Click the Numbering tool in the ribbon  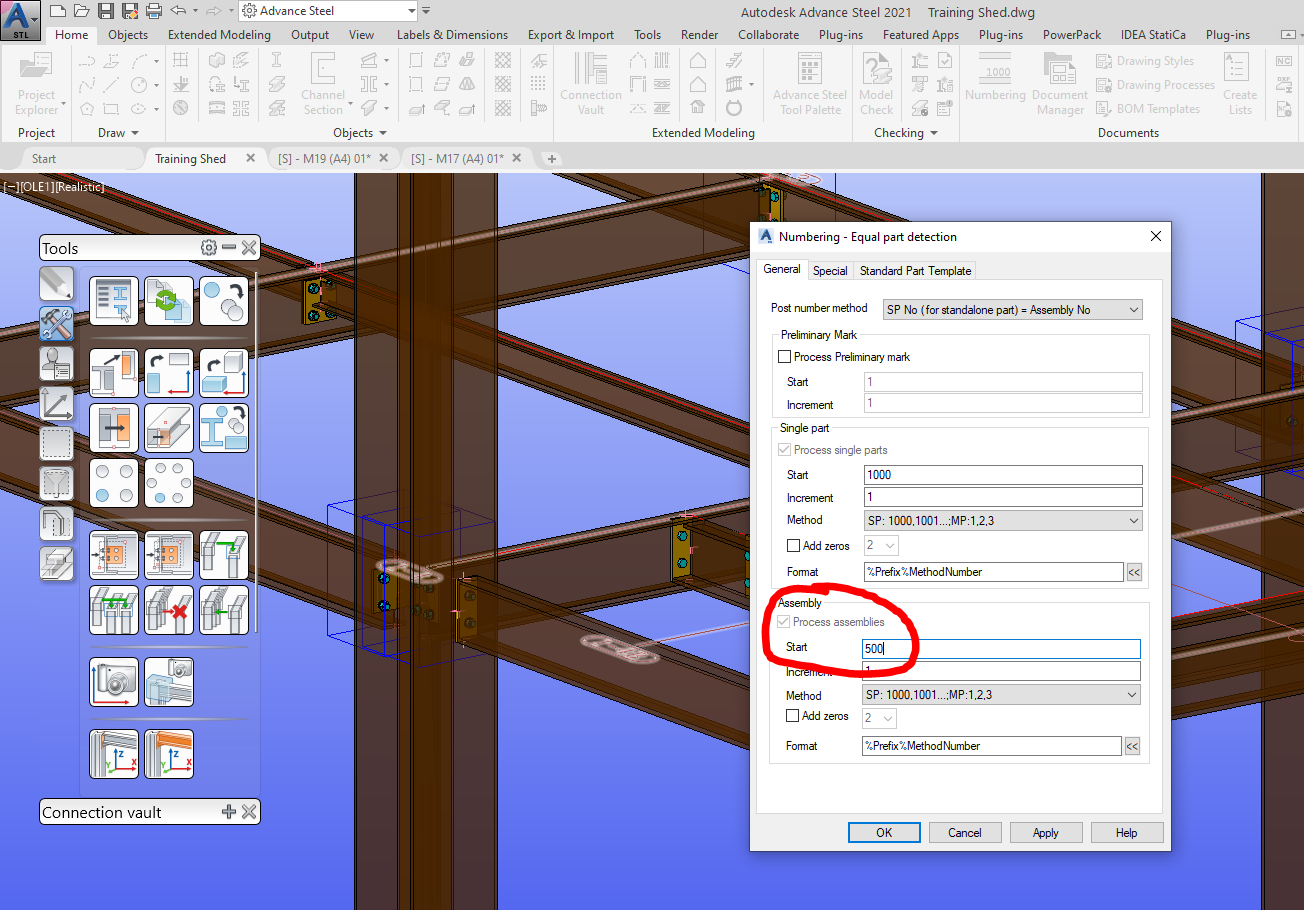tap(996, 84)
